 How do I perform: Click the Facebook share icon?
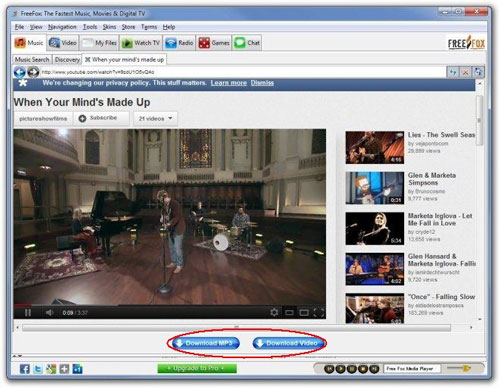pyautogui.click(x=25, y=369)
